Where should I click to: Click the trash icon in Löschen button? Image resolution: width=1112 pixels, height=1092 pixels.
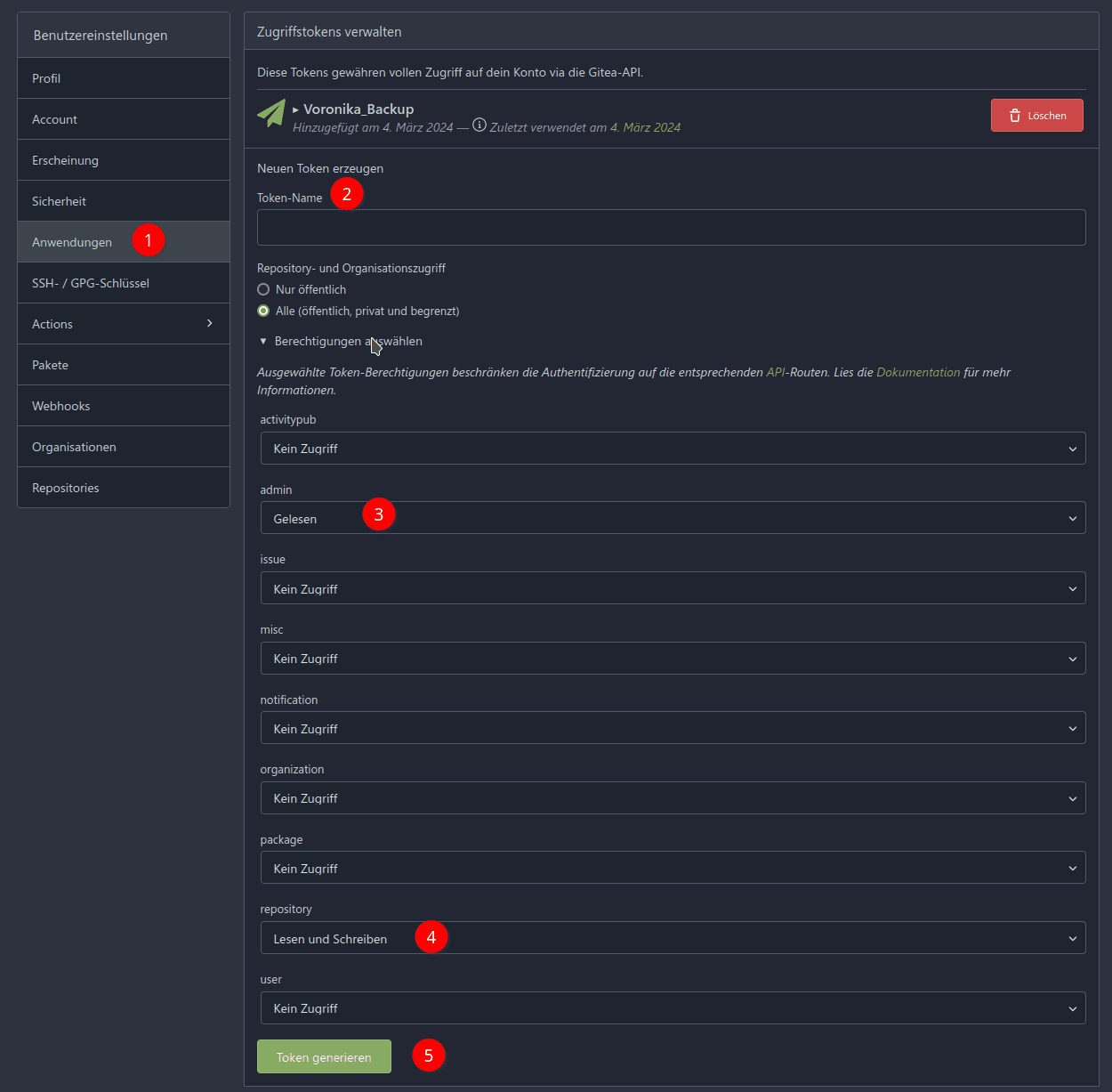click(1015, 116)
